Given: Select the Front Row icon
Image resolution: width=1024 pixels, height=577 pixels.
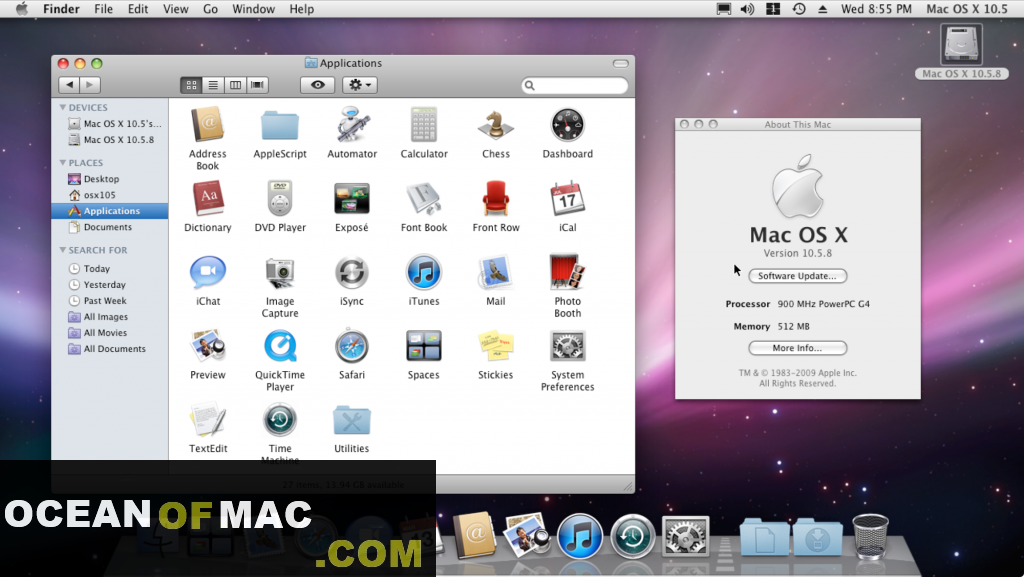Looking at the screenshot, I should [496, 198].
